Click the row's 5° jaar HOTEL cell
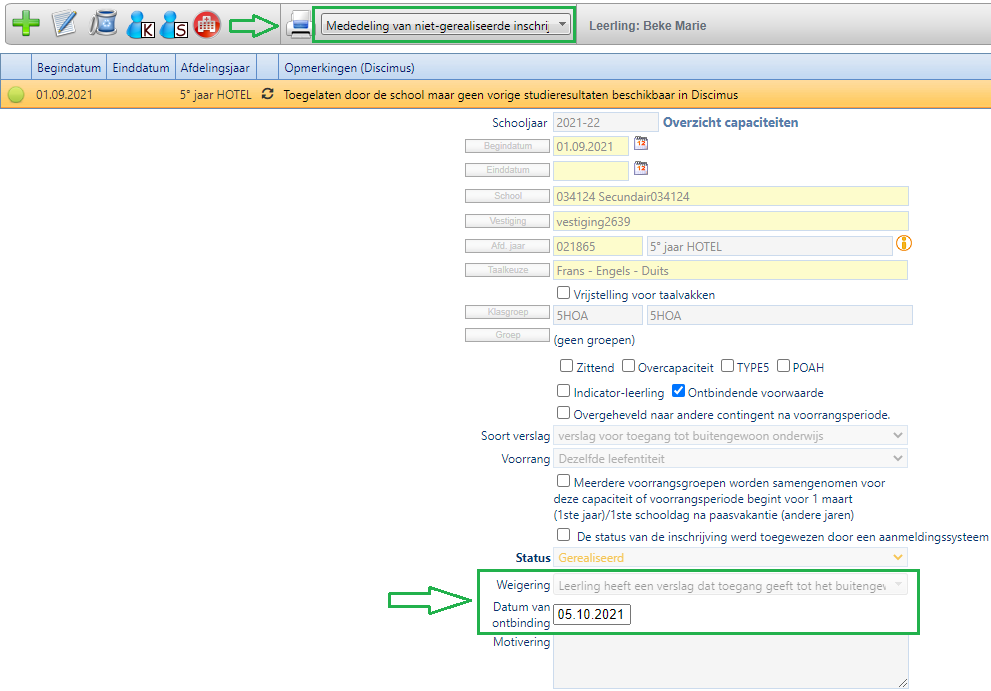 [x=216, y=95]
